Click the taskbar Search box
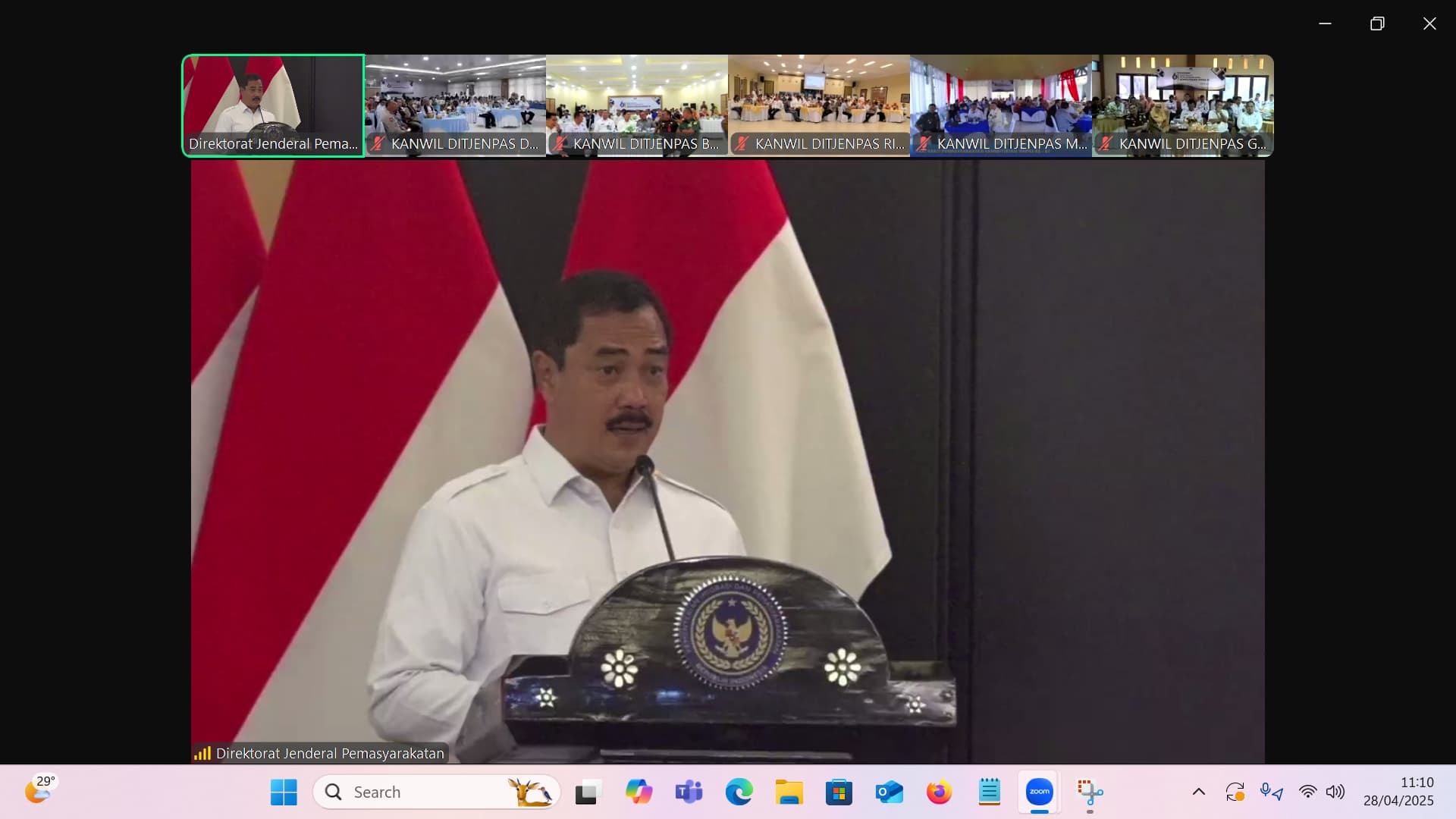 tap(436, 792)
